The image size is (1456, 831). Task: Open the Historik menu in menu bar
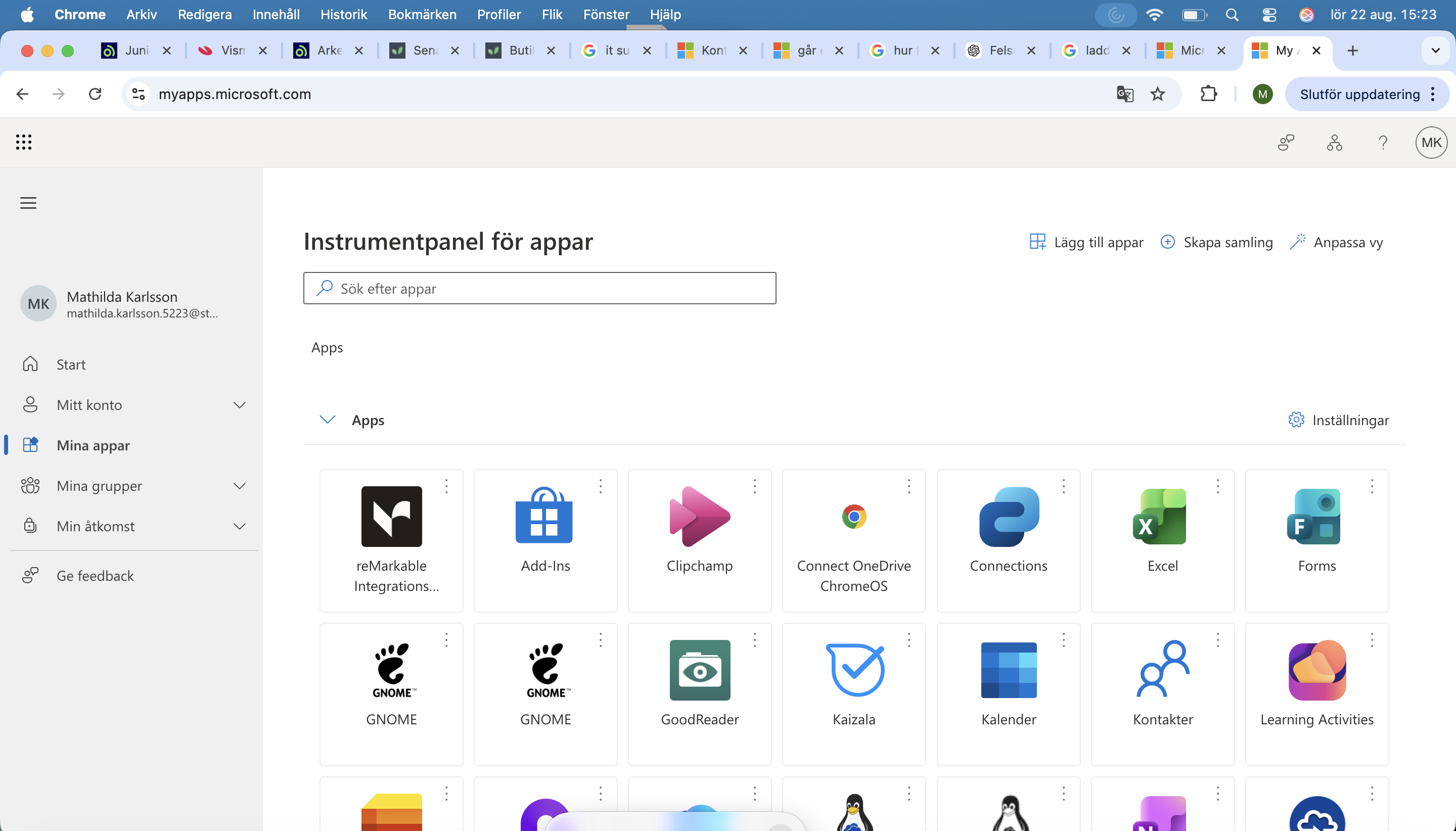[344, 14]
